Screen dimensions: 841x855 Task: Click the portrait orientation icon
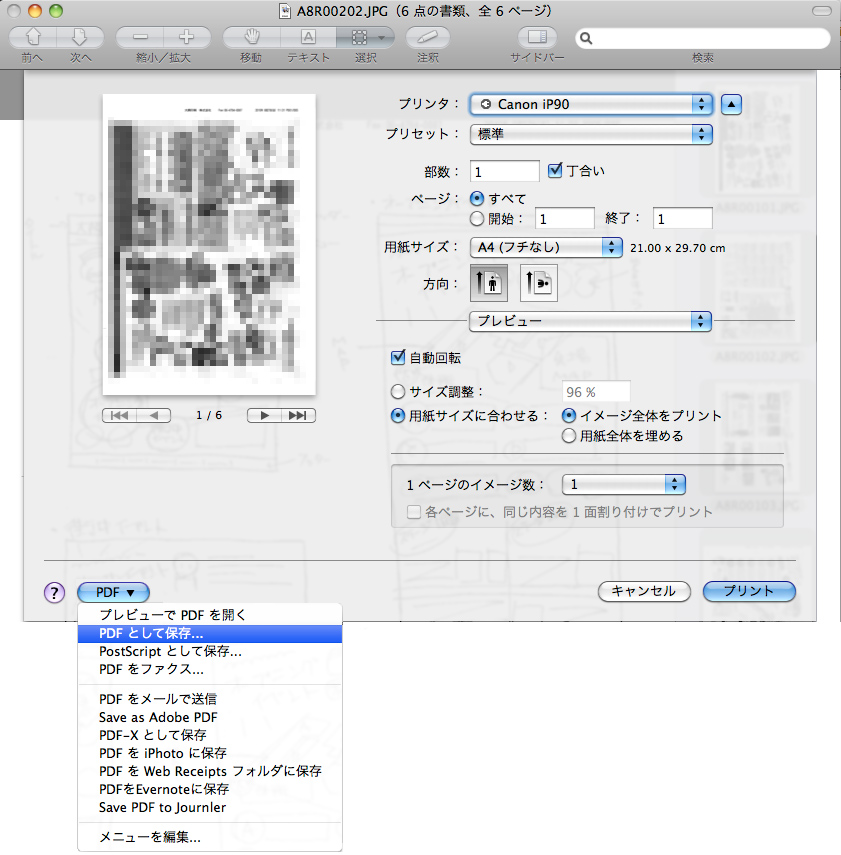pos(489,283)
